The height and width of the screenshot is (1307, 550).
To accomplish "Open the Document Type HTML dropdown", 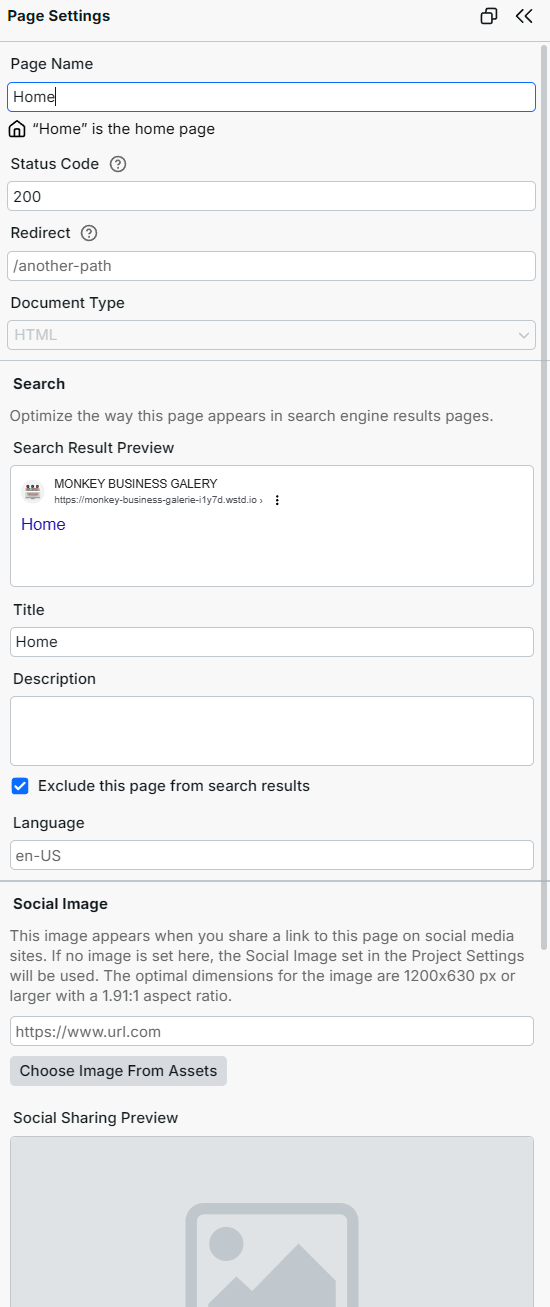I will click(x=271, y=335).
